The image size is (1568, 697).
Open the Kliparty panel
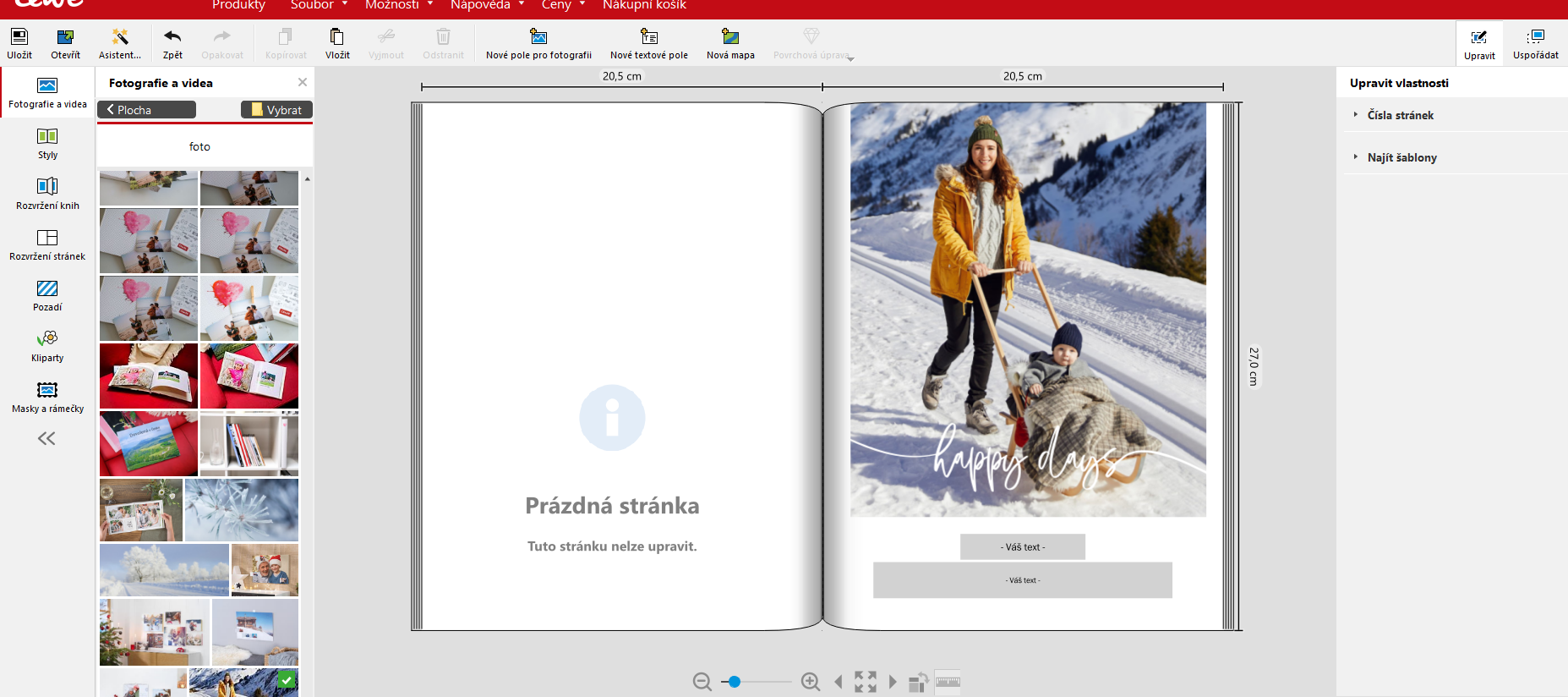click(47, 346)
